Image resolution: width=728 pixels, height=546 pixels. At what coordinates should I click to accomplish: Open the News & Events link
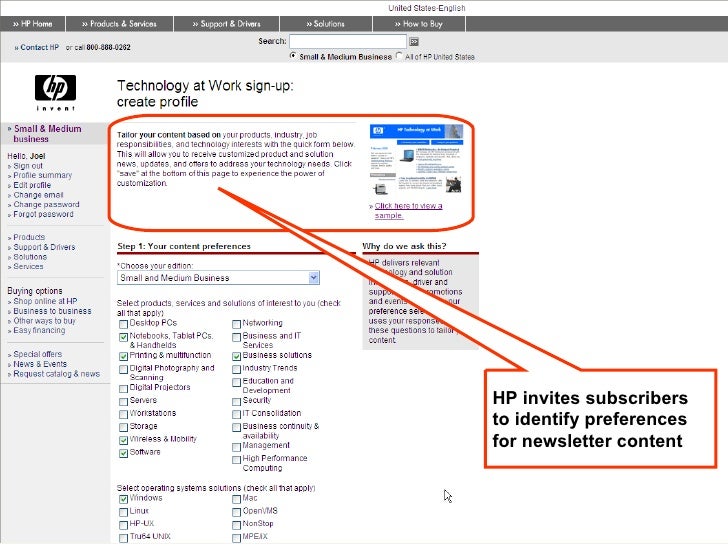pyautogui.click(x=40, y=364)
